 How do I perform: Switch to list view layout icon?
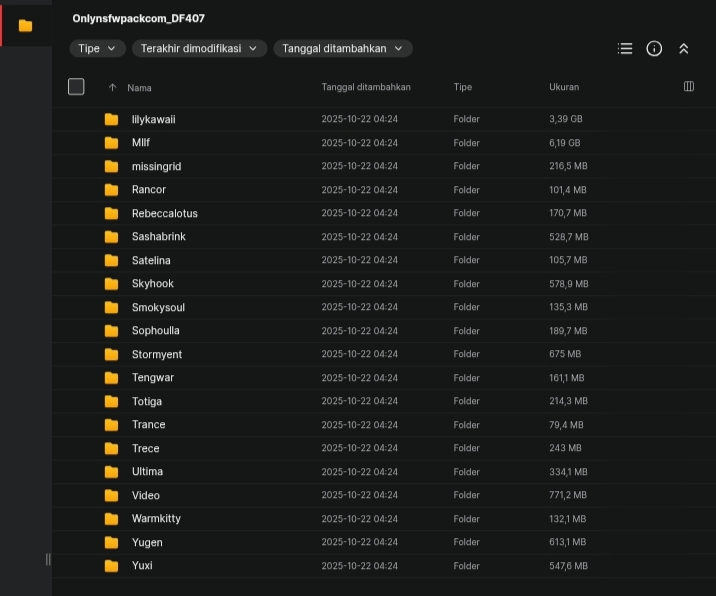625,48
